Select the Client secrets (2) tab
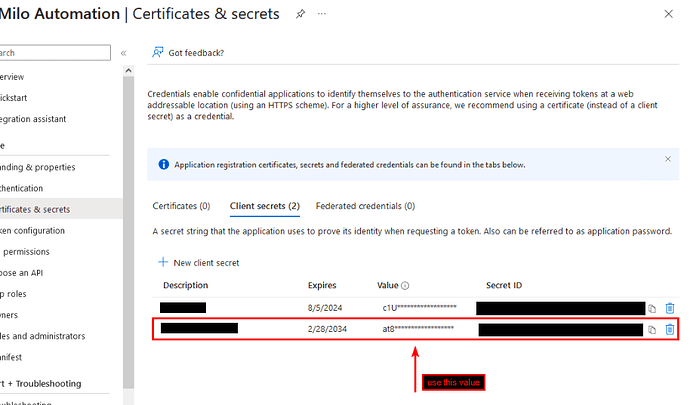 pyautogui.click(x=264, y=206)
